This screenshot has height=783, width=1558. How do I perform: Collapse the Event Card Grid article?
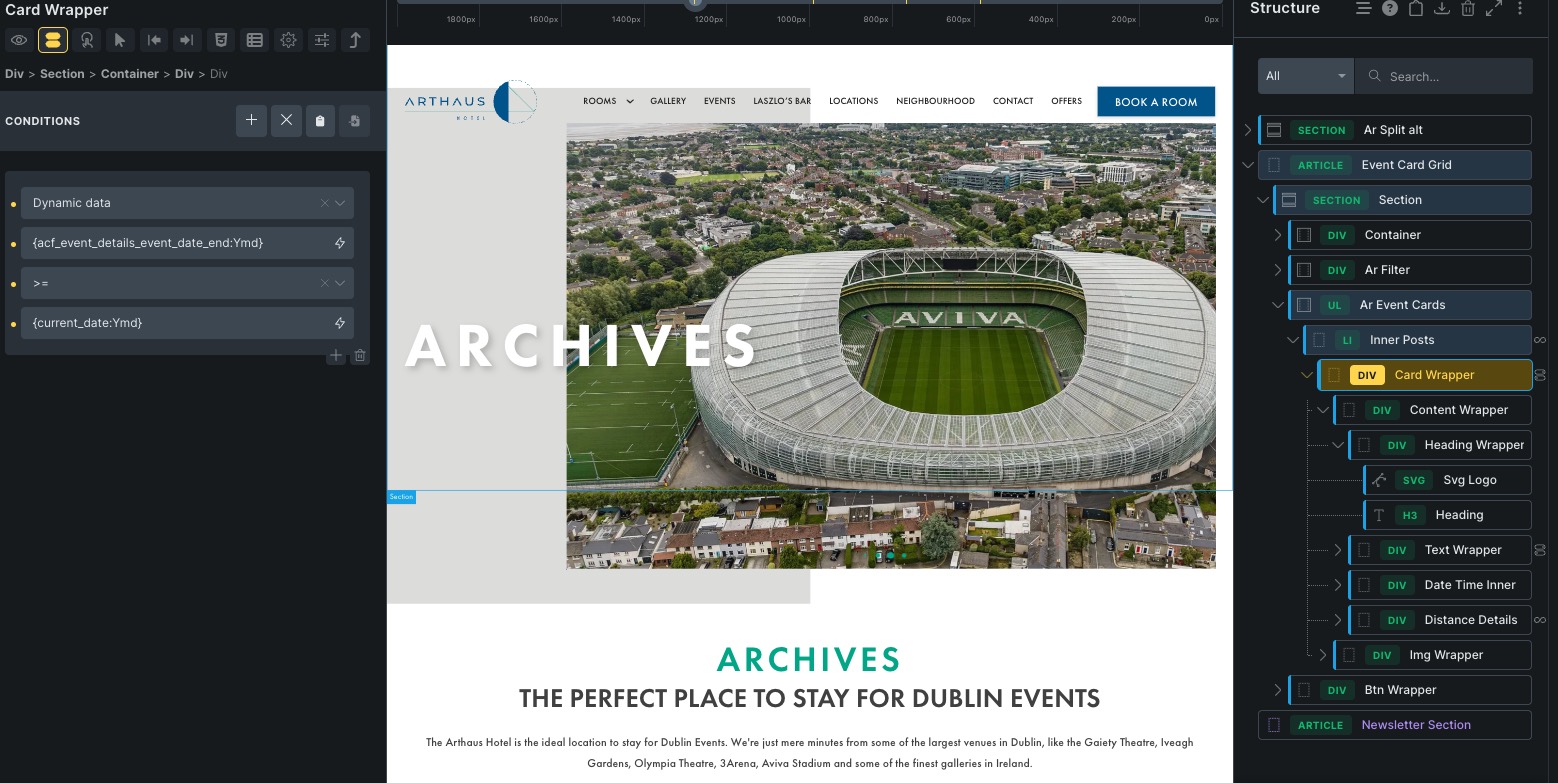click(1248, 165)
